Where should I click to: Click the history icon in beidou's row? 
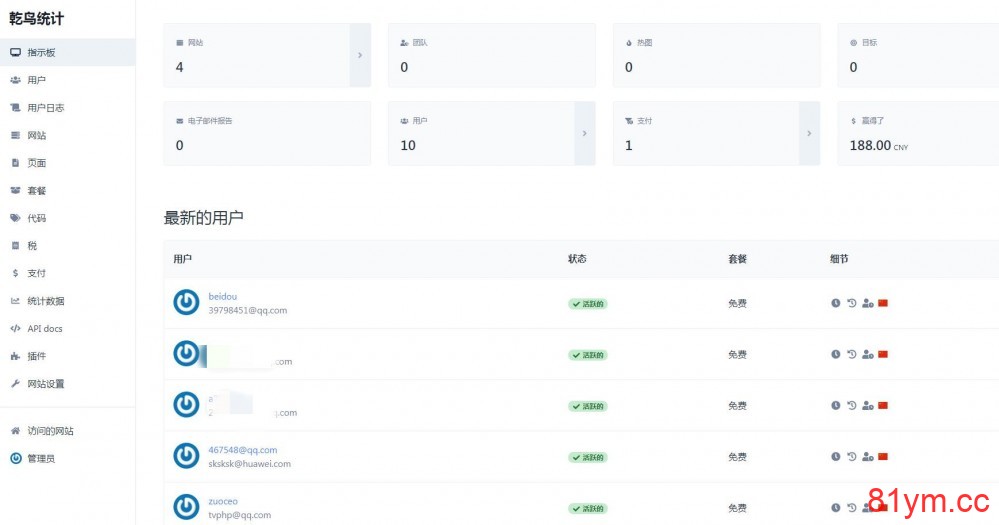(x=851, y=303)
